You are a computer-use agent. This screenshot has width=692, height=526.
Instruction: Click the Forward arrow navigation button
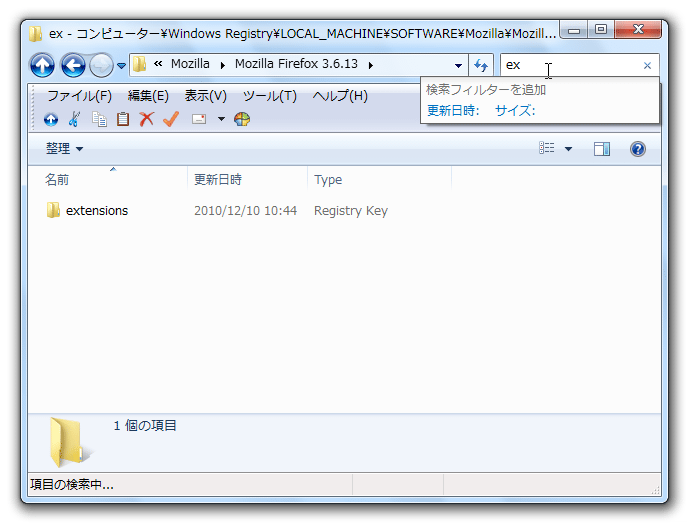click(101, 65)
